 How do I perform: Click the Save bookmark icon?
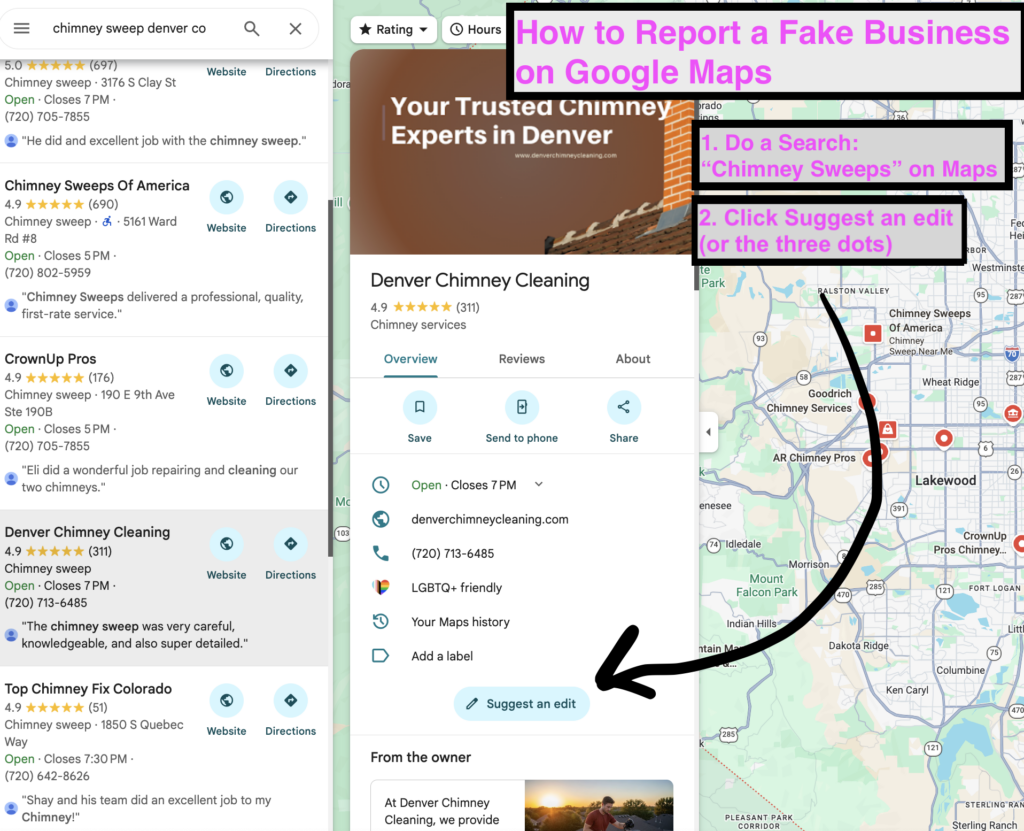[x=419, y=407]
